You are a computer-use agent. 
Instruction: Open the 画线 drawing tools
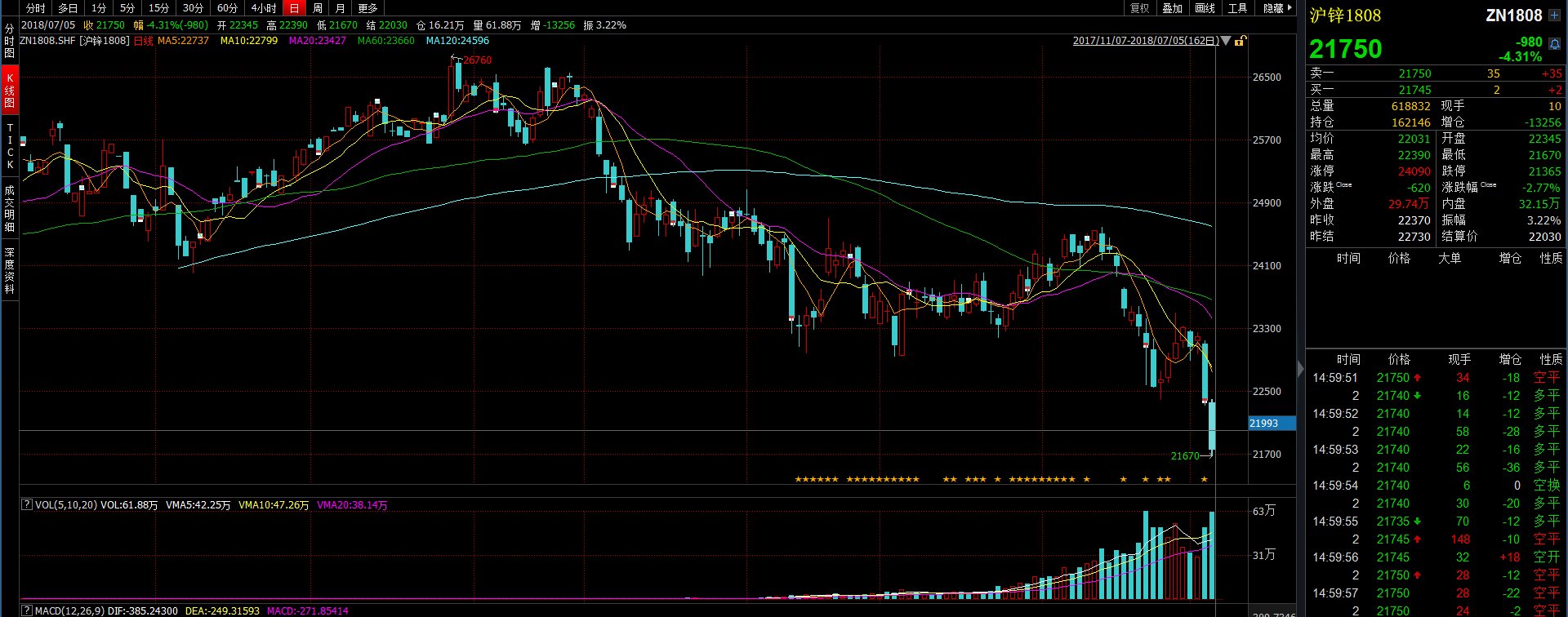point(1205,8)
